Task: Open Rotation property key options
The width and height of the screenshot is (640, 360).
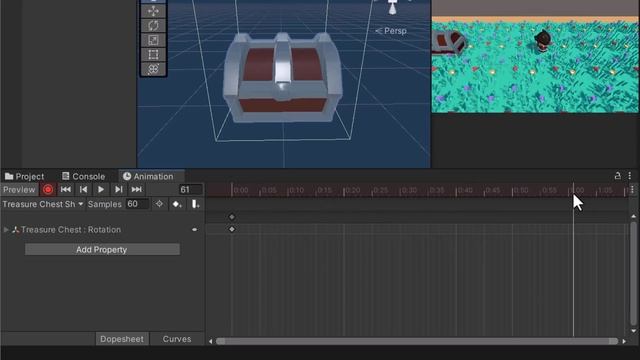Action: (x=195, y=230)
